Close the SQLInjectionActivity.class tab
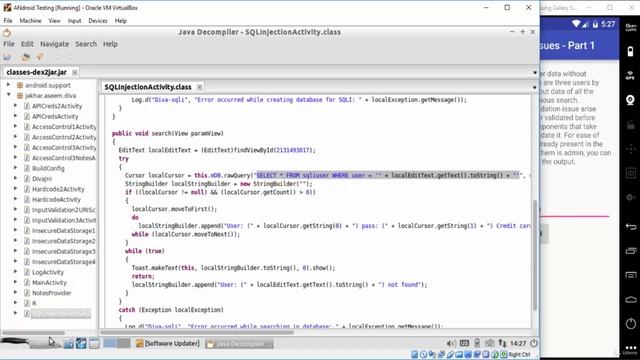The width and height of the screenshot is (640, 360). click(200, 87)
